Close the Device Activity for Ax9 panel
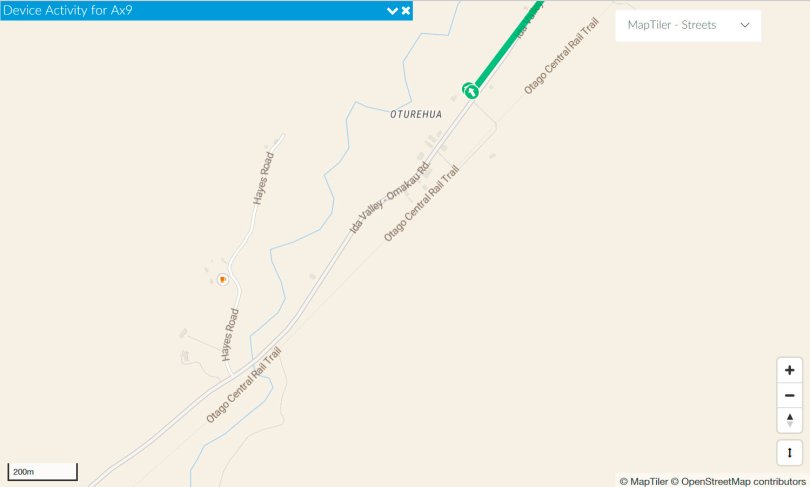This screenshot has width=810, height=487. click(x=406, y=10)
